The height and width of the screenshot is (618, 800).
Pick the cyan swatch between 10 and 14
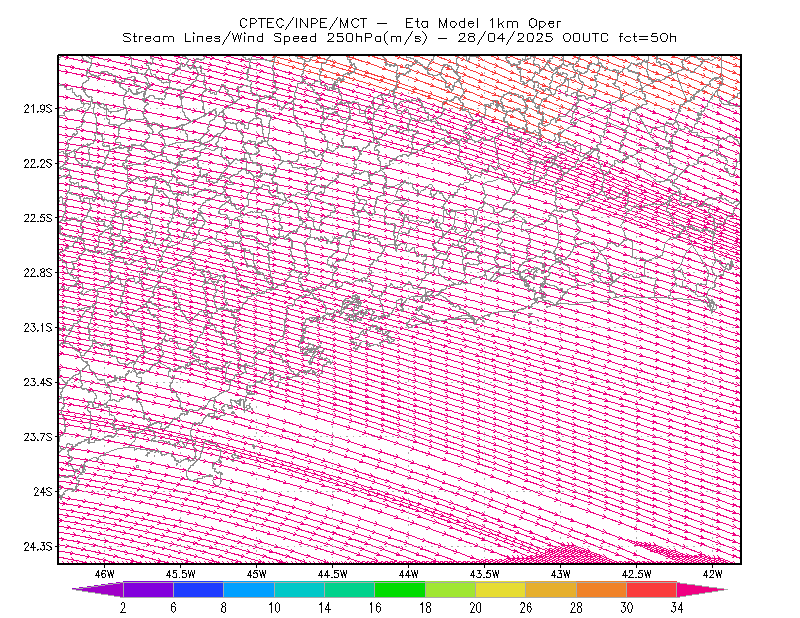tap(299, 589)
